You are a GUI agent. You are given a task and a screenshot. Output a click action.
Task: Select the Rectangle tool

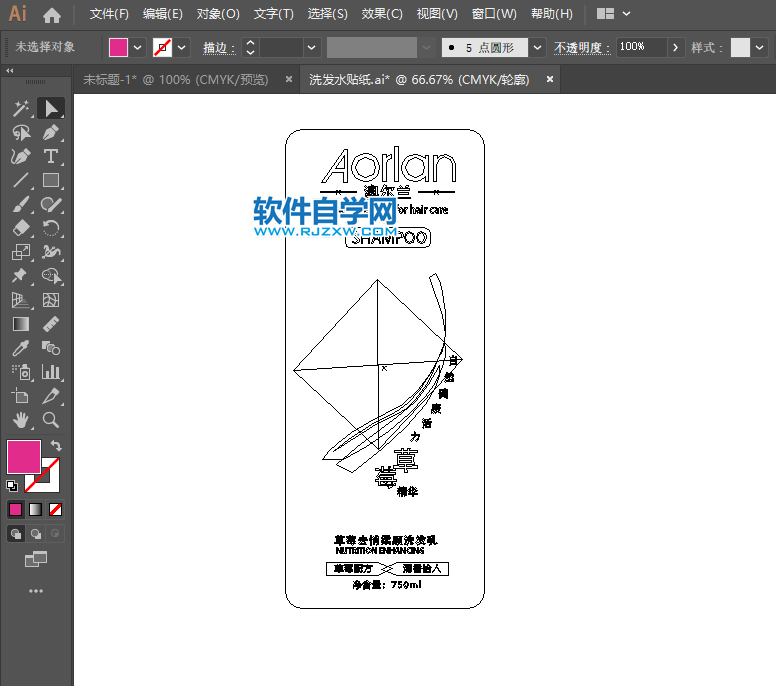[x=51, y=180]
